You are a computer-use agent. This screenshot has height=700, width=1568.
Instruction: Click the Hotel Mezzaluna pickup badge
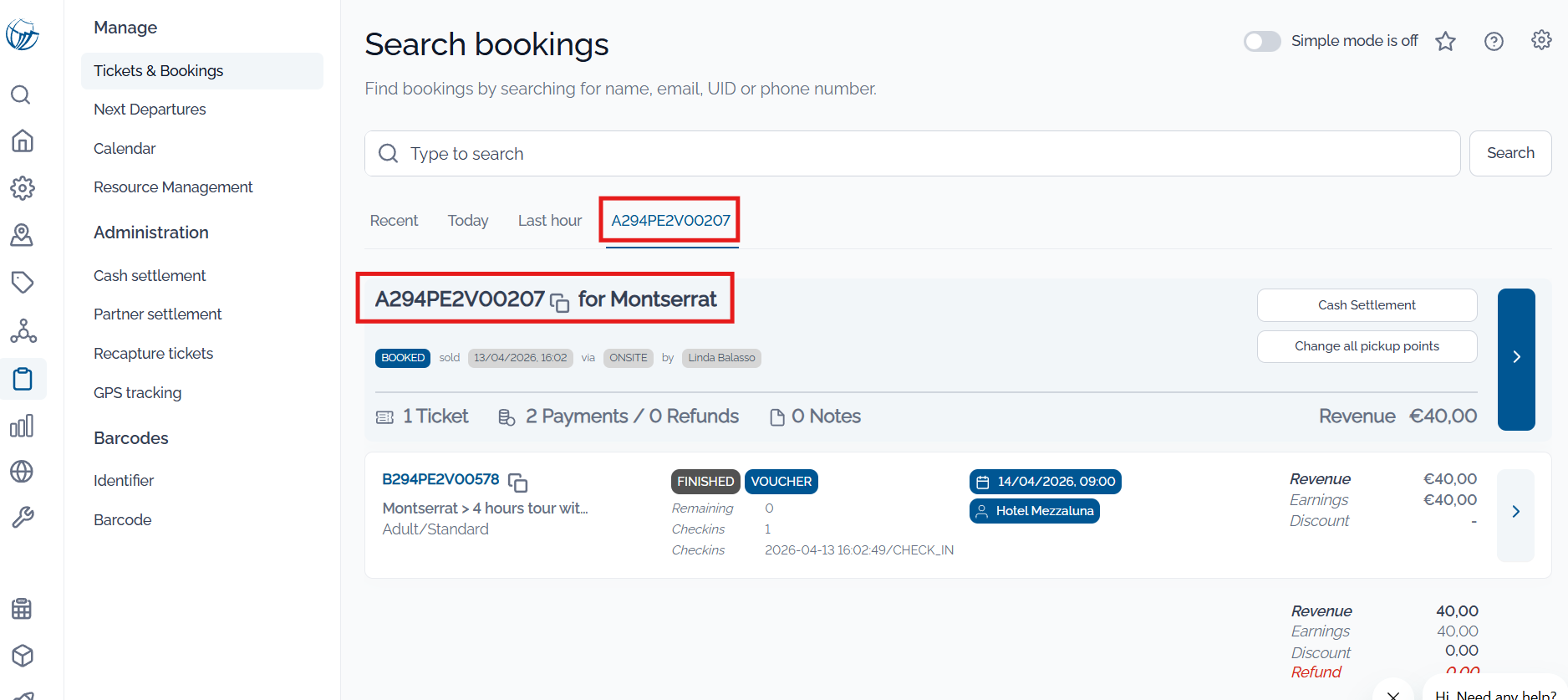(x=1035, y=511)
